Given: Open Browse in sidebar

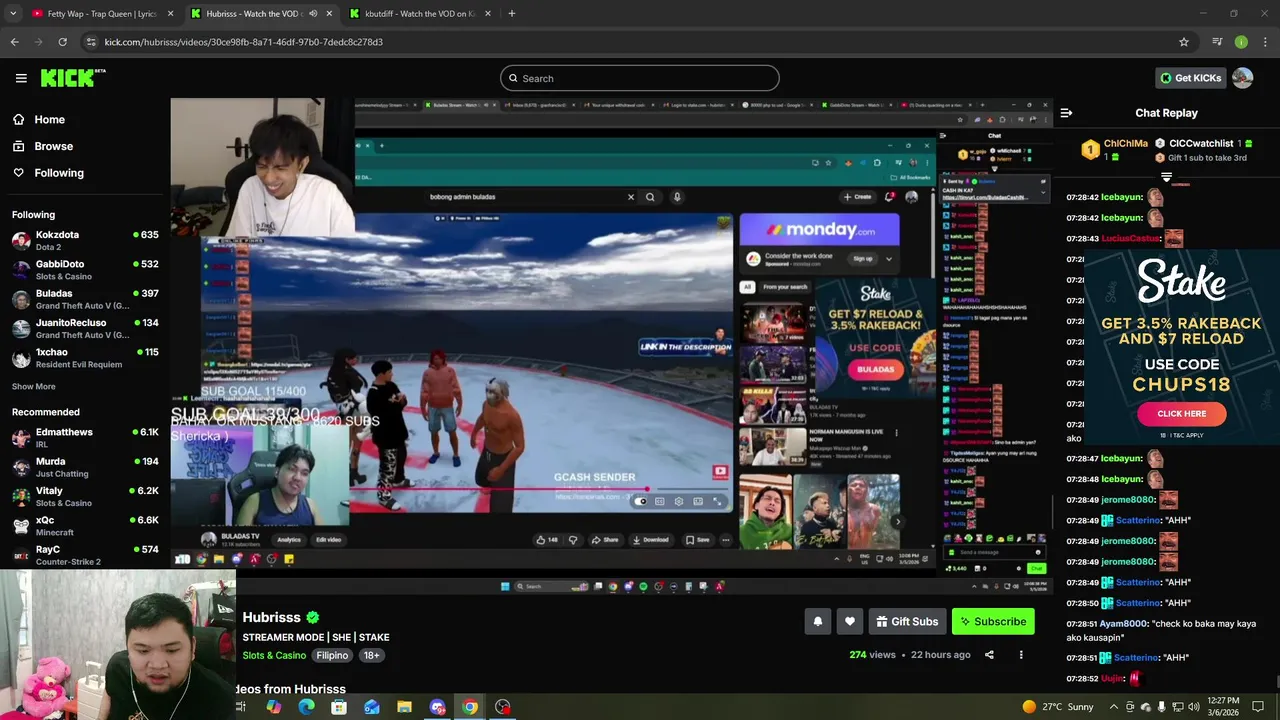Looking at the screenshot, I should coord(53,146).
